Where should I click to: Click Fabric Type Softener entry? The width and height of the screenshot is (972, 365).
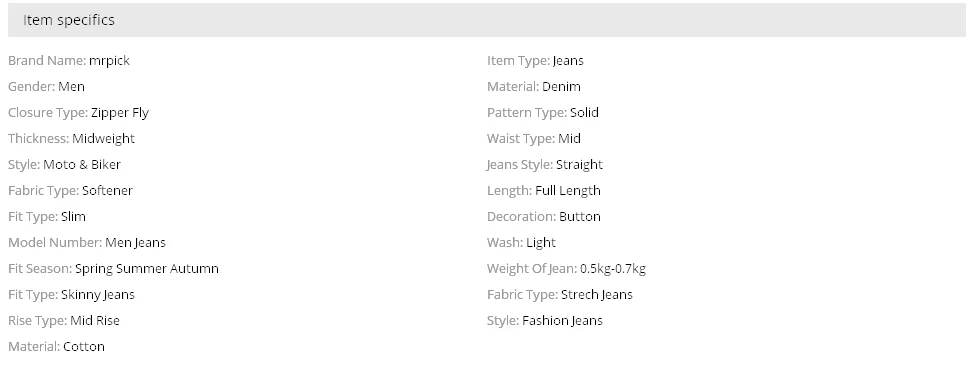coord(70,191)
